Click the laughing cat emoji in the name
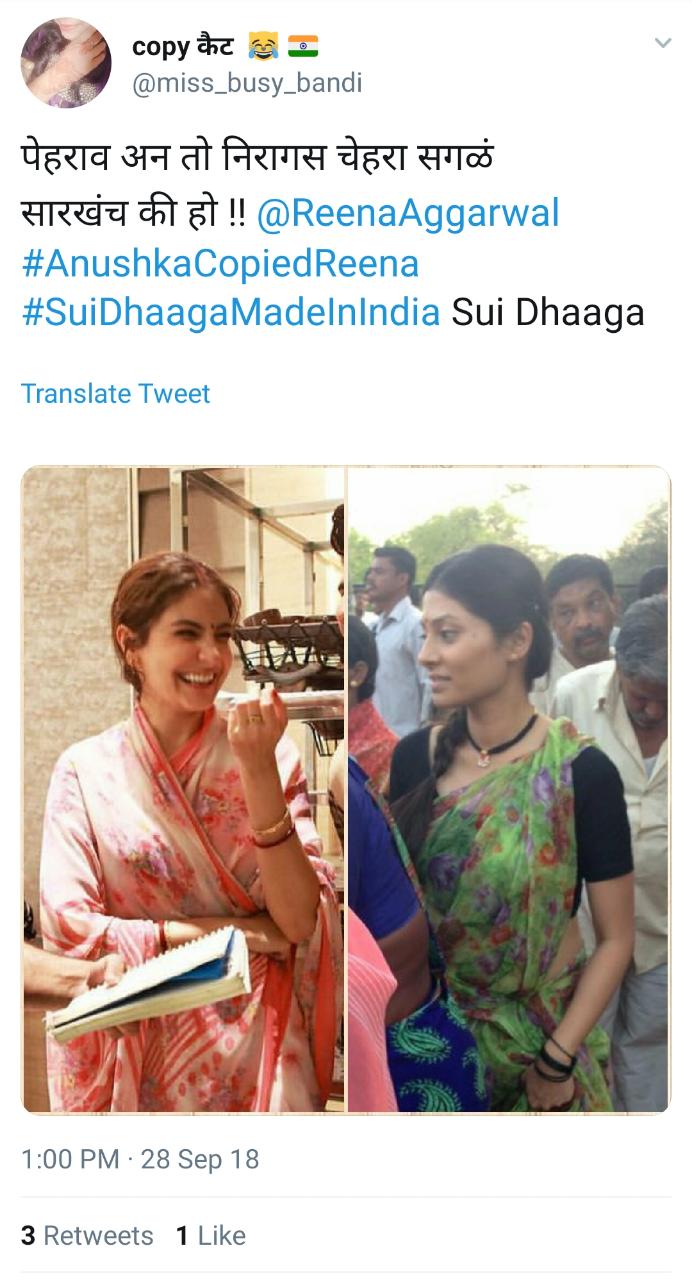The width and height of the screenshot is (692, 1280). [263, 46]
